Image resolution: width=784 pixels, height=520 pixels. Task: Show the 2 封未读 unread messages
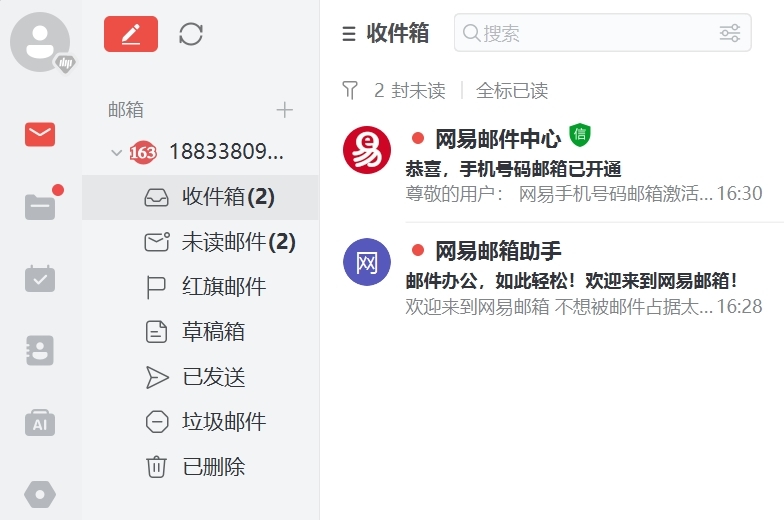click(410, 90)
